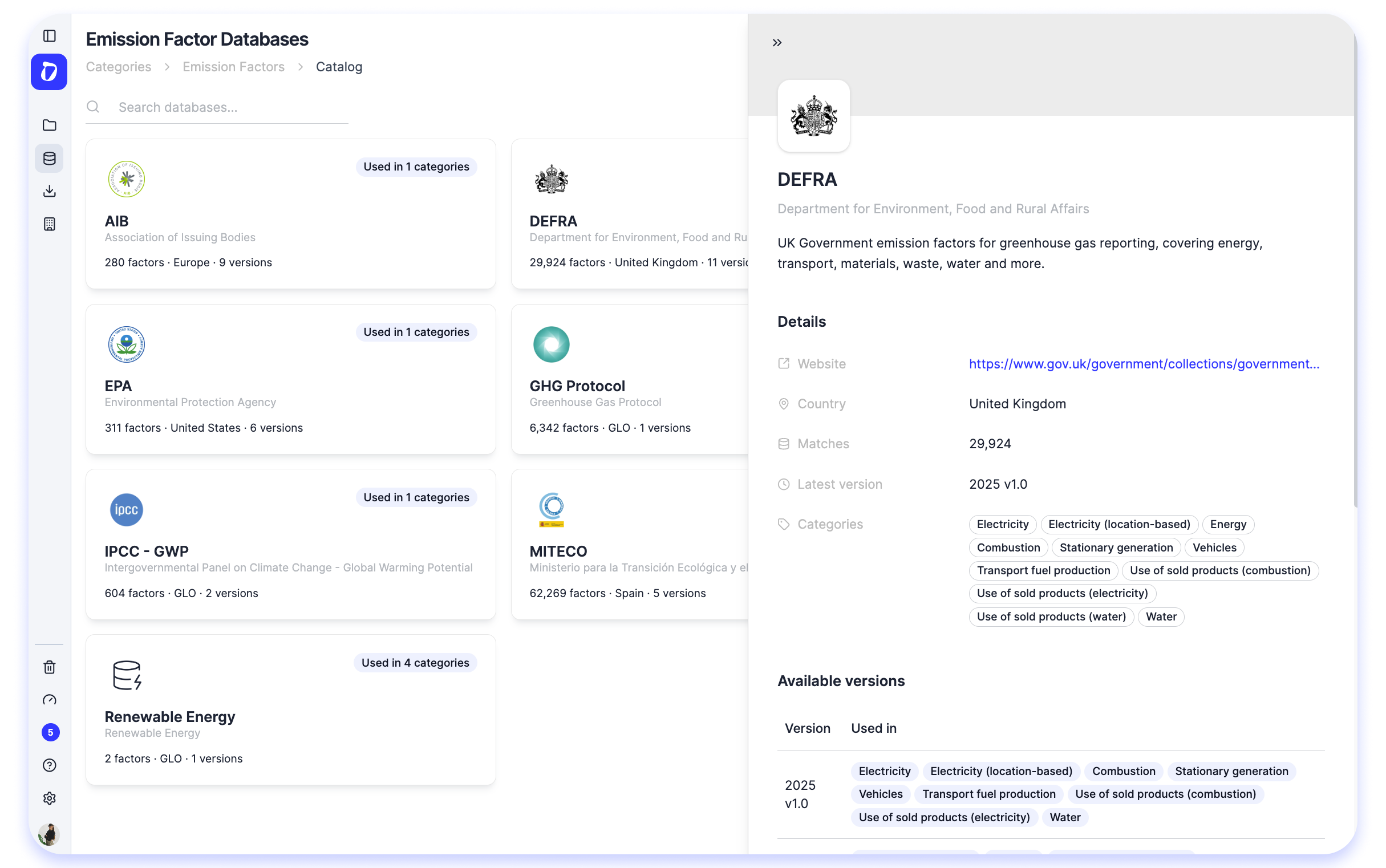Go to Categories breadcrumb
The width and height of the screenshot is (1386, 868).
click(x=119, y=67)
